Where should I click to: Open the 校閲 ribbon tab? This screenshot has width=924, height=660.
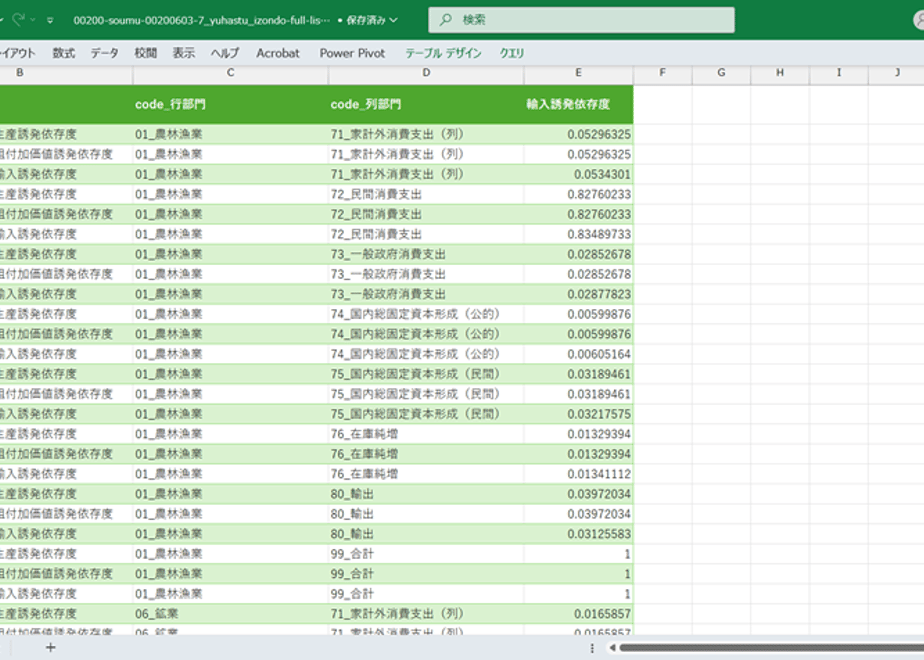point(146,53)
